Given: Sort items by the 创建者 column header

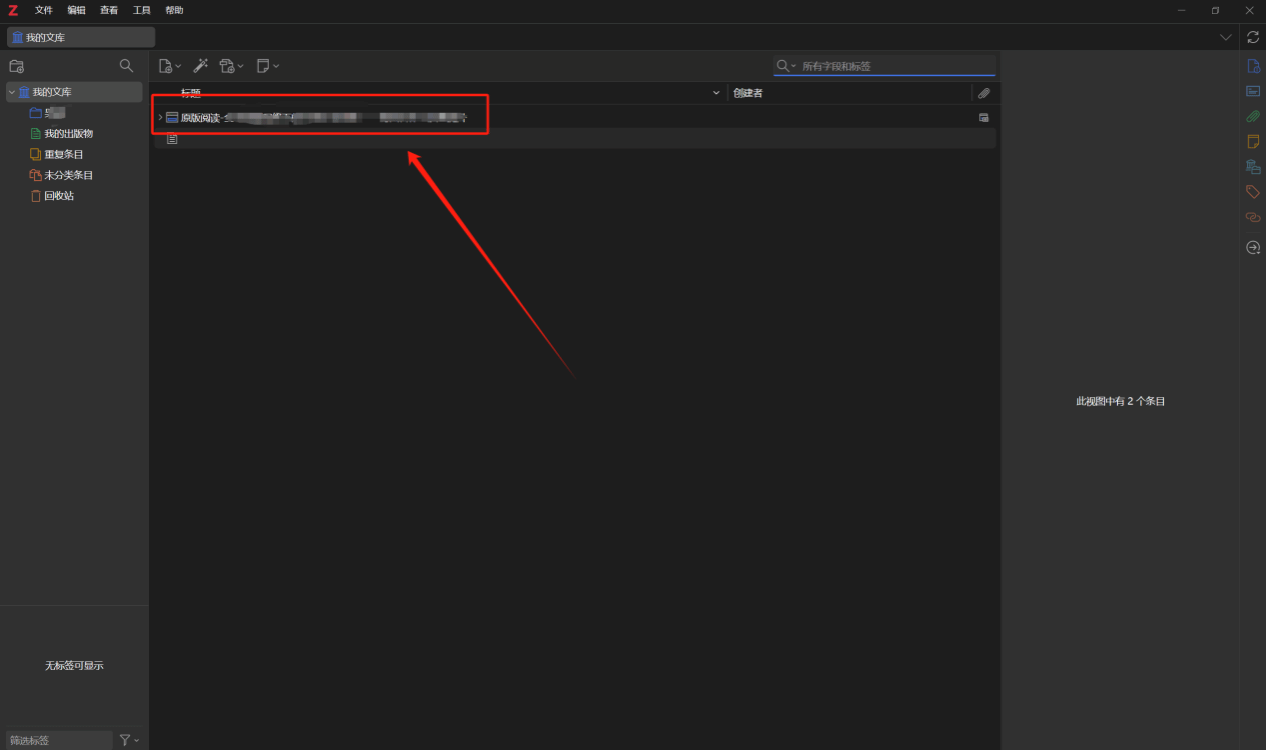Looking at the screenshot, I should 849,93.
